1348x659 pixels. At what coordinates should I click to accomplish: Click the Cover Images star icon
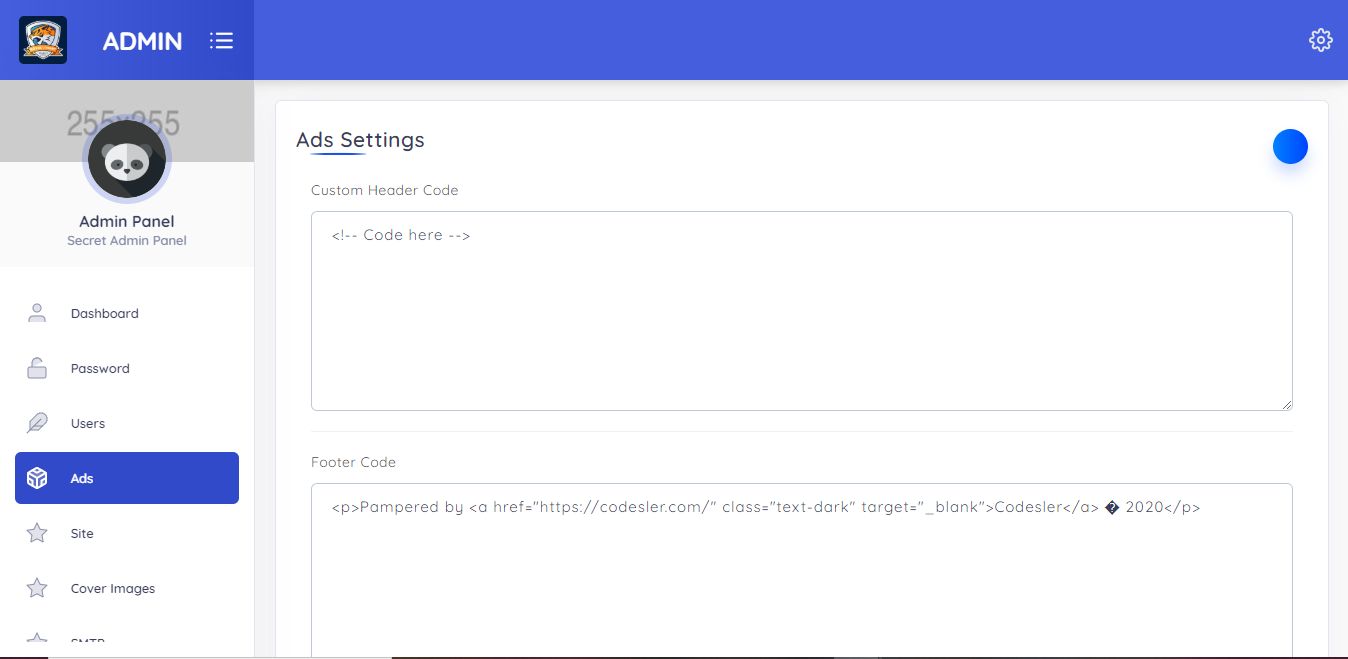37,588
